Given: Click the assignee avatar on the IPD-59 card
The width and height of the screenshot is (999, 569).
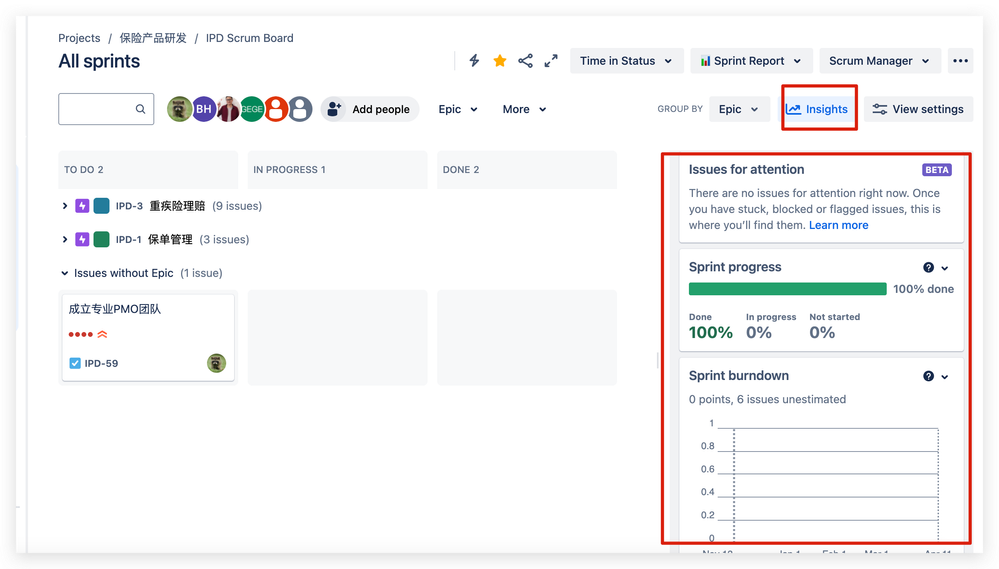Looking at the screenshot, I should [217, 363].
